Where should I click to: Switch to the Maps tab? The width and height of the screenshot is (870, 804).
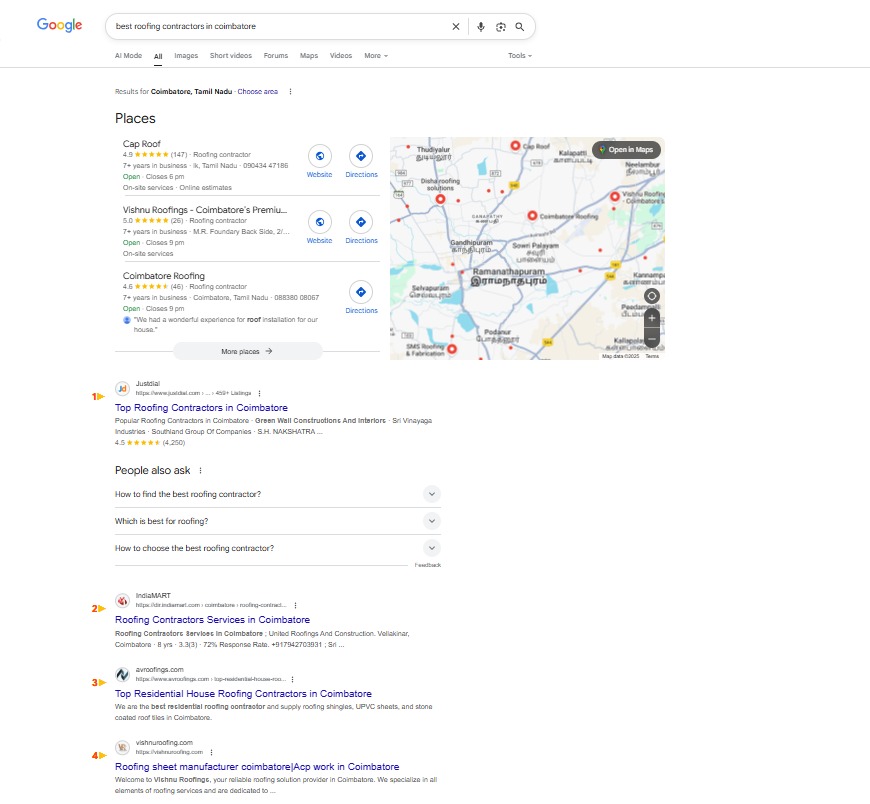[309, 56]
